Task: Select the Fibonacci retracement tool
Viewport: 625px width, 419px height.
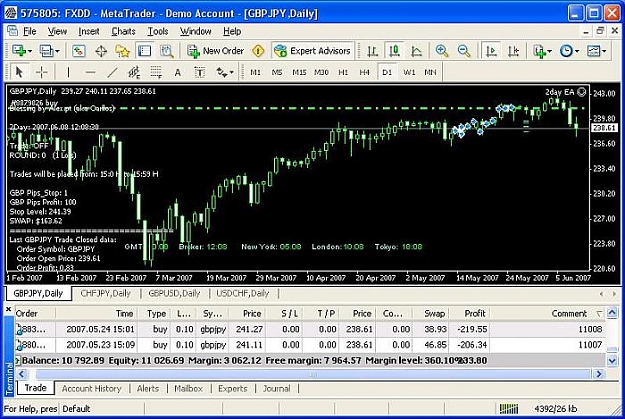Action: (156, 72)
